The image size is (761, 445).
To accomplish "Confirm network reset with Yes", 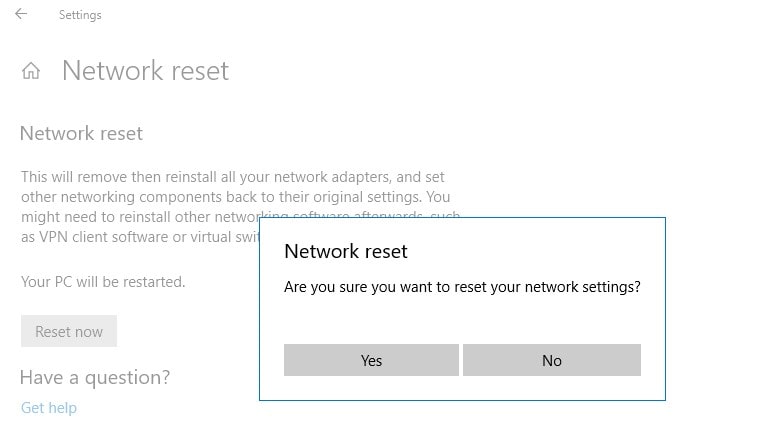I will pyautogui.click(x=371, y=360).
